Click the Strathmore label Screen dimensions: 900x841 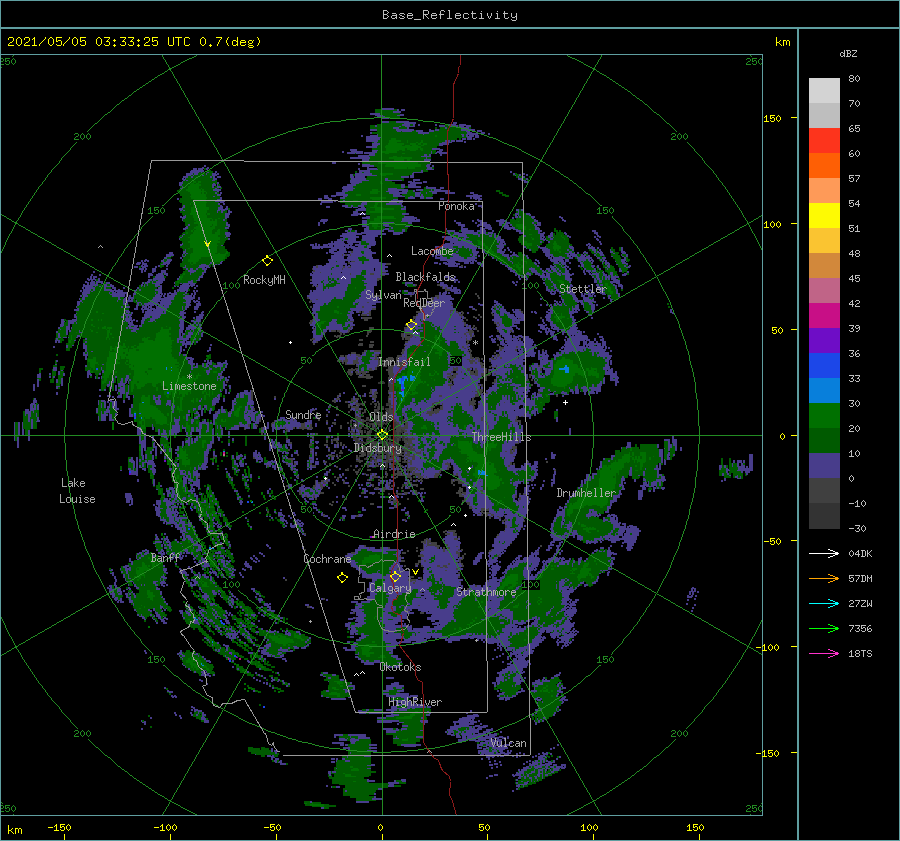pos(486,592)
